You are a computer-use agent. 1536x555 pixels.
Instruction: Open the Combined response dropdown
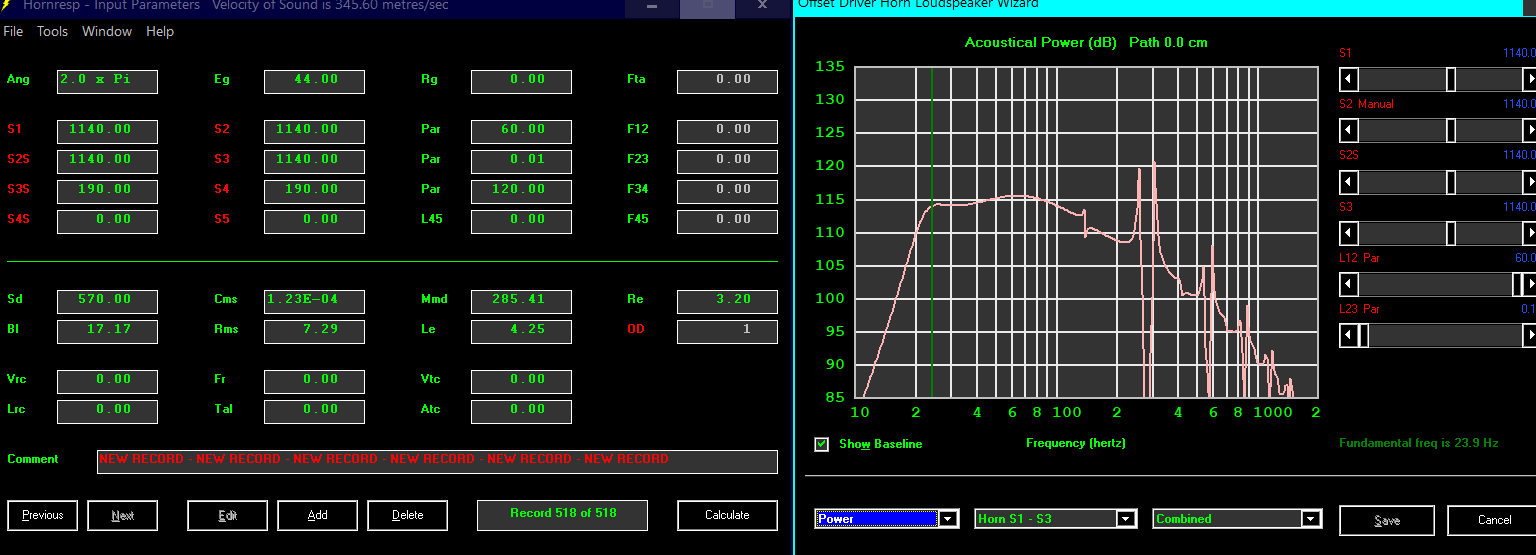click(1311, 518)
